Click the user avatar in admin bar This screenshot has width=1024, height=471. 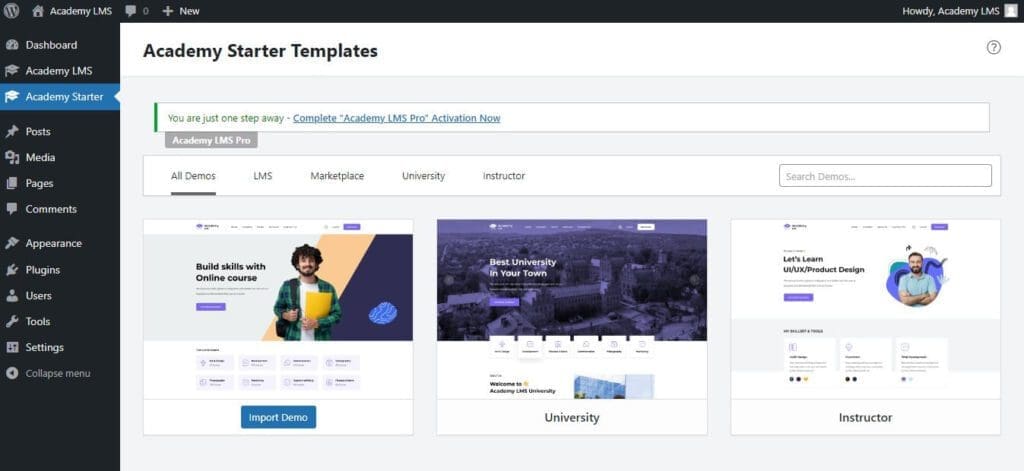point(1009,11)
